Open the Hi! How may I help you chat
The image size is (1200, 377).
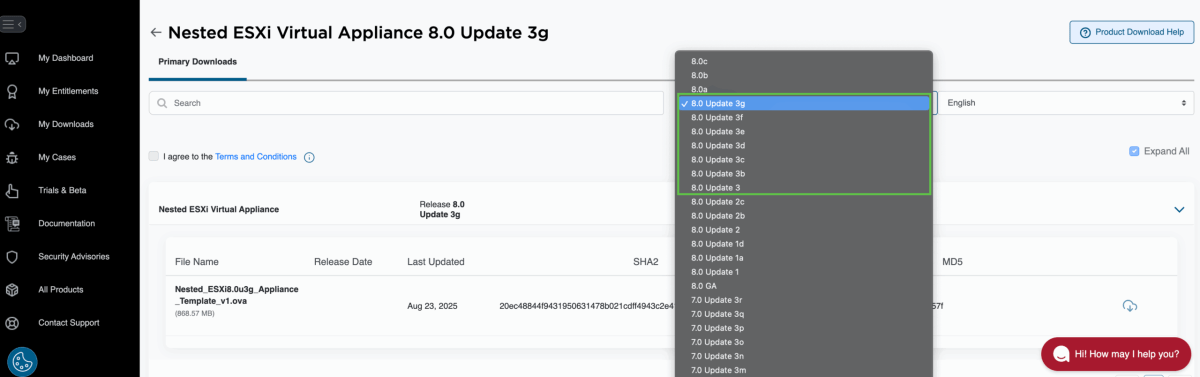point(1115,354)
